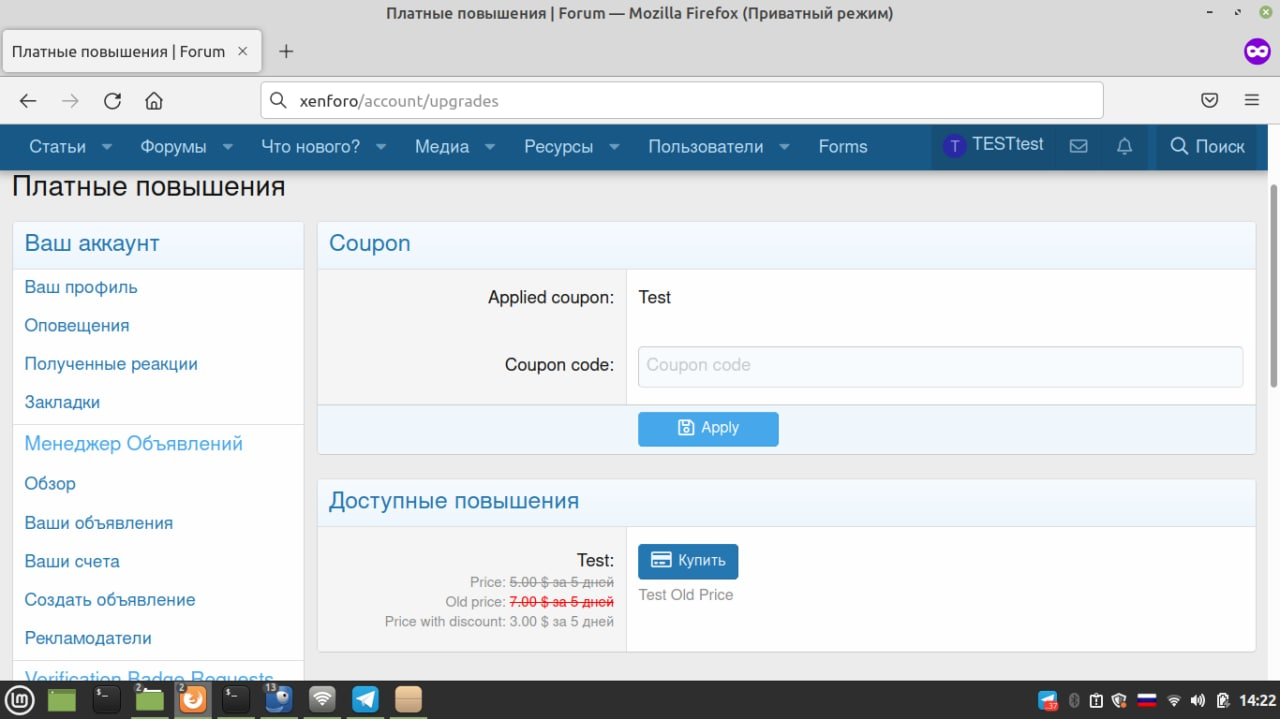Launch Telegram from the taskbar
Screen dimensions: 1280x719
pyautogui.click(x=365, y=699)
